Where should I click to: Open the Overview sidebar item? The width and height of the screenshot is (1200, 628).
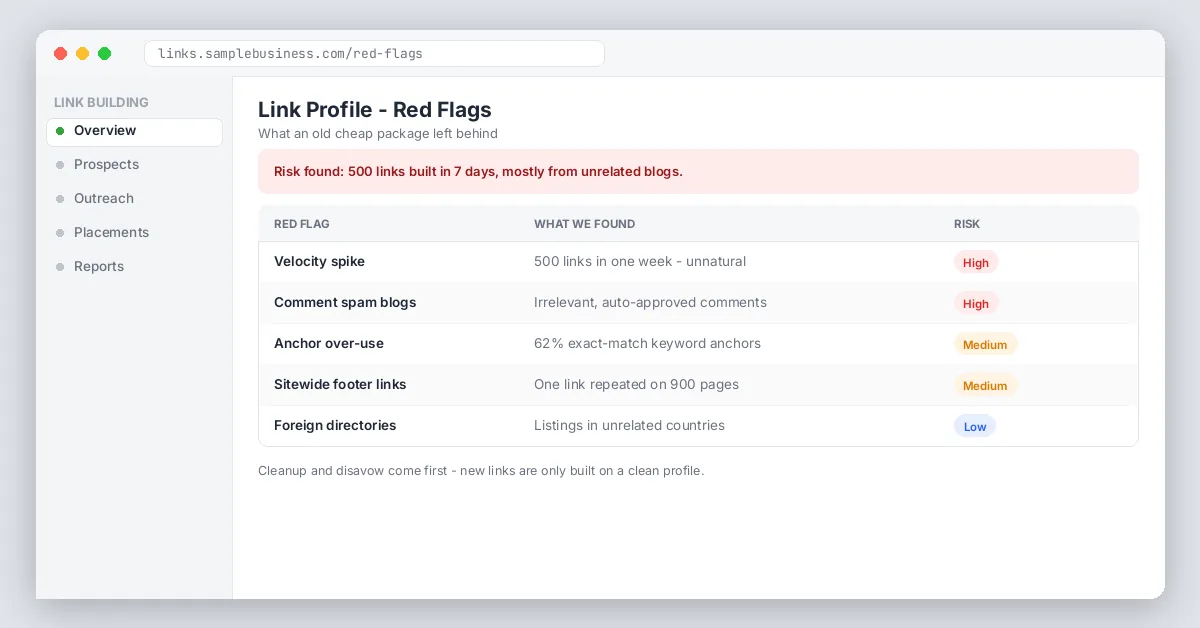[x=134, y=131]
